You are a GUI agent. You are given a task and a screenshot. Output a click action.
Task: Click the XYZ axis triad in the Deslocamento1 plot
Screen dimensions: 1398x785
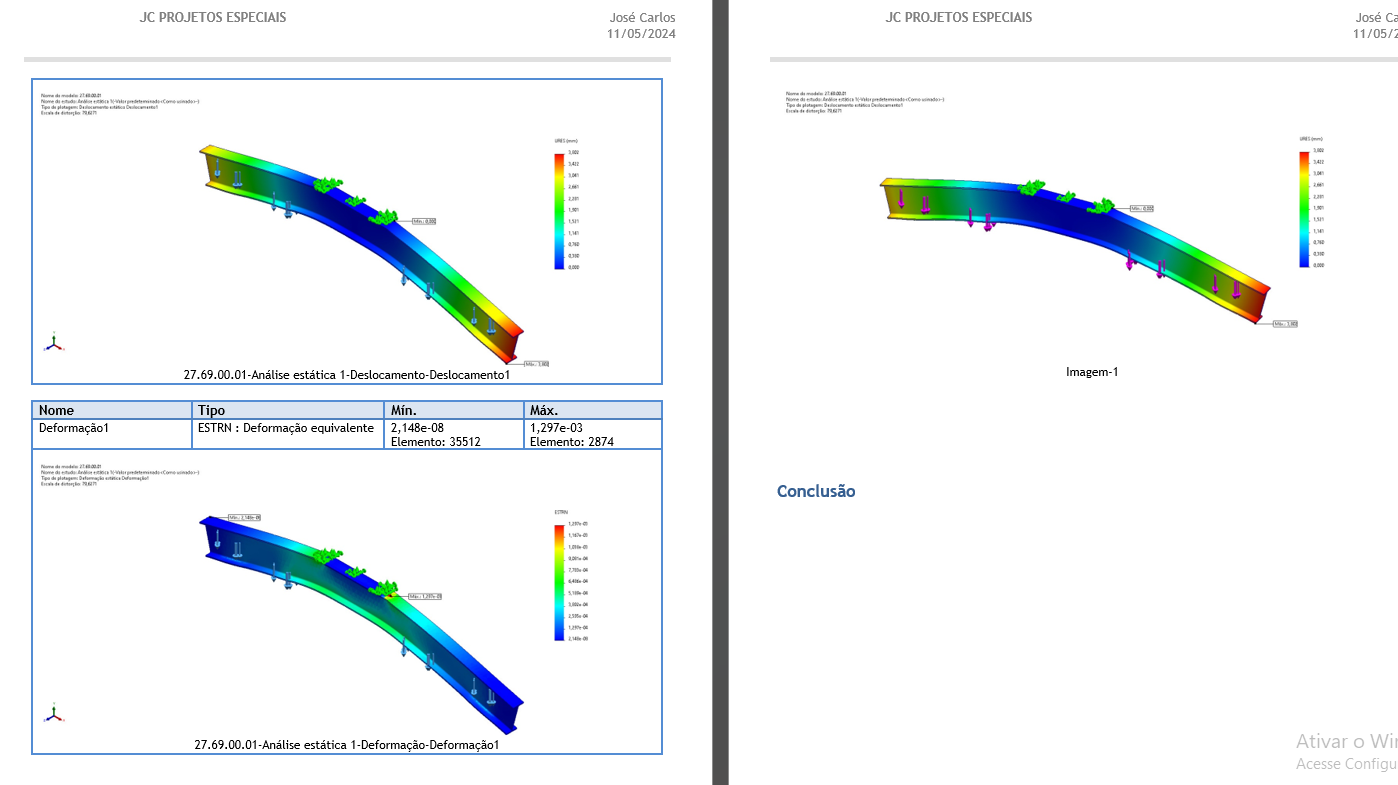click(x=54, y=343)
